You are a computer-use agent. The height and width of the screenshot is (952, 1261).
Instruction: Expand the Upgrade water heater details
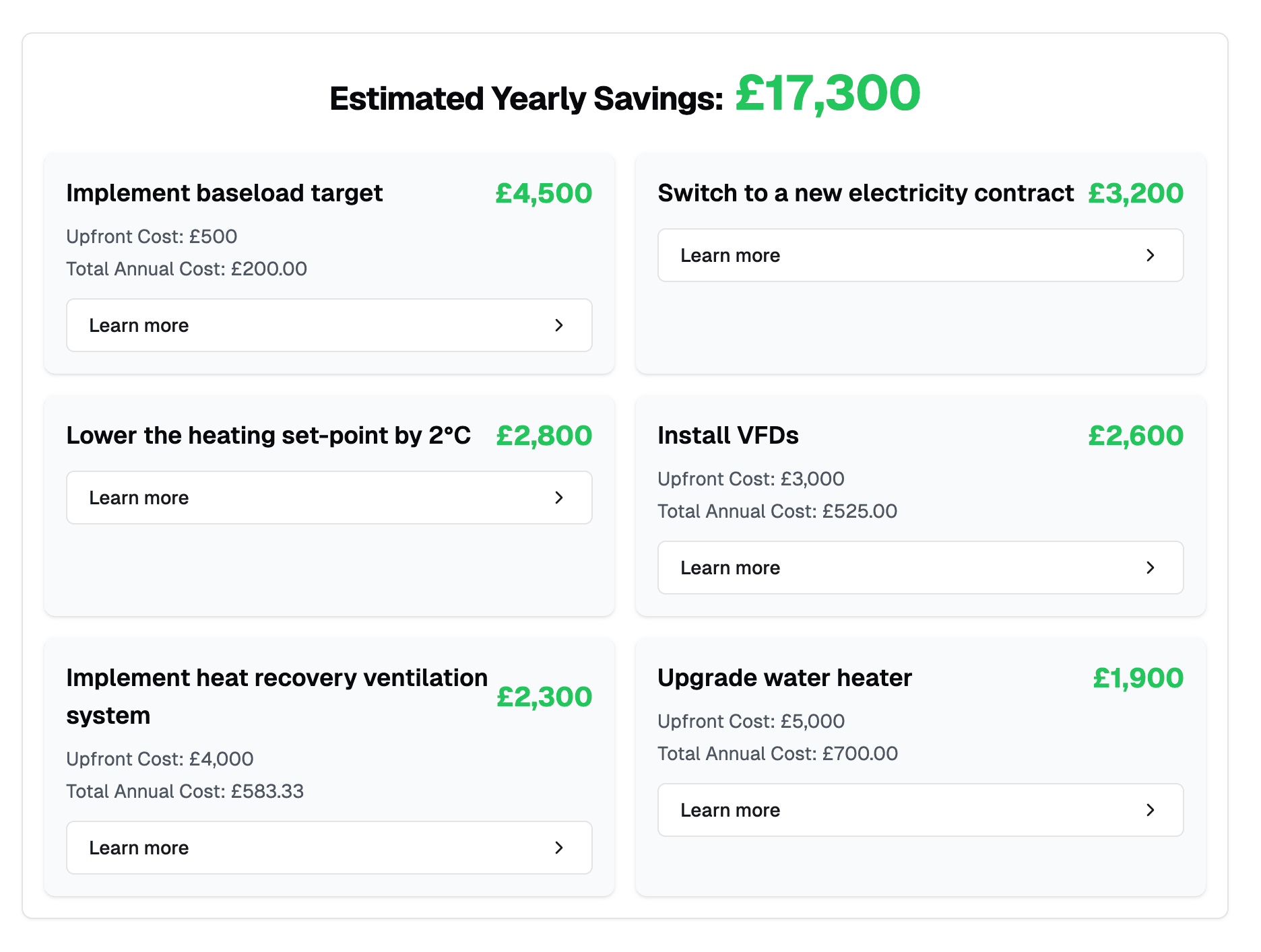click(x=920, y=810)
